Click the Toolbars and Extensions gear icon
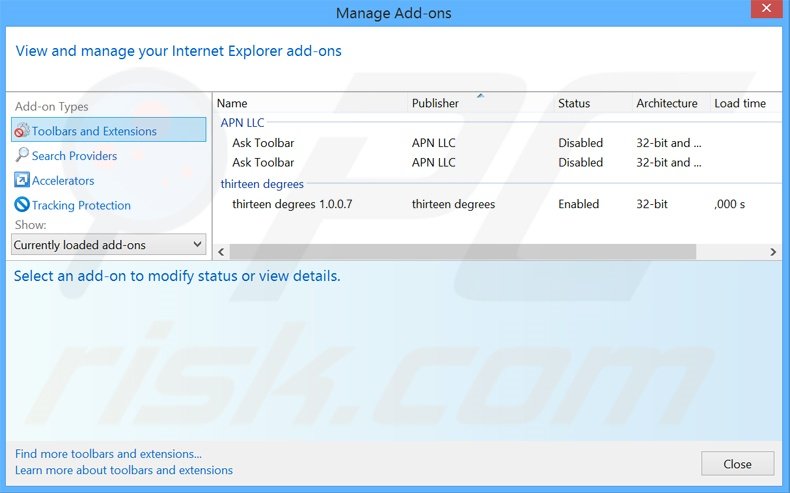Viewport: 790px width, 493px height. coord(22,130)
